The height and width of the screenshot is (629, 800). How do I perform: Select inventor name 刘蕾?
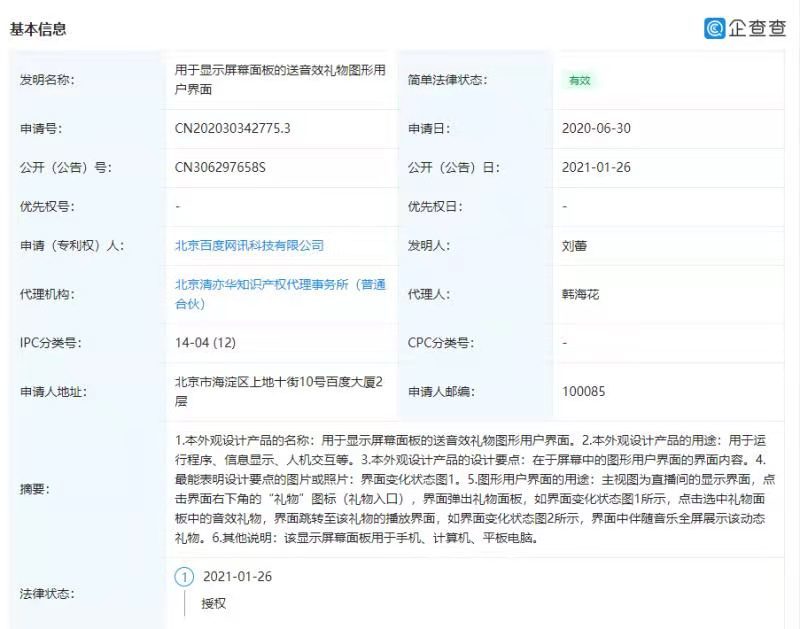point(574,246)
